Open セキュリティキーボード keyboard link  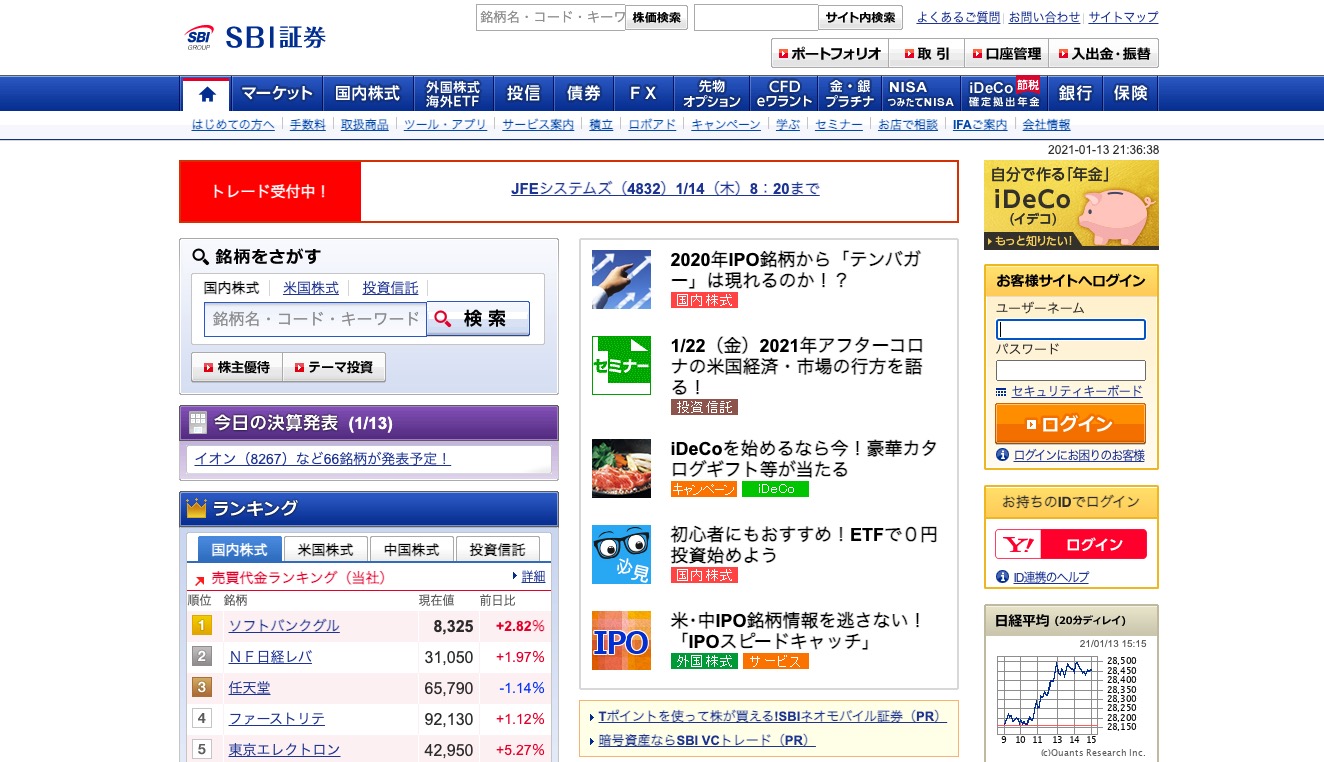tap(1077, 391)
